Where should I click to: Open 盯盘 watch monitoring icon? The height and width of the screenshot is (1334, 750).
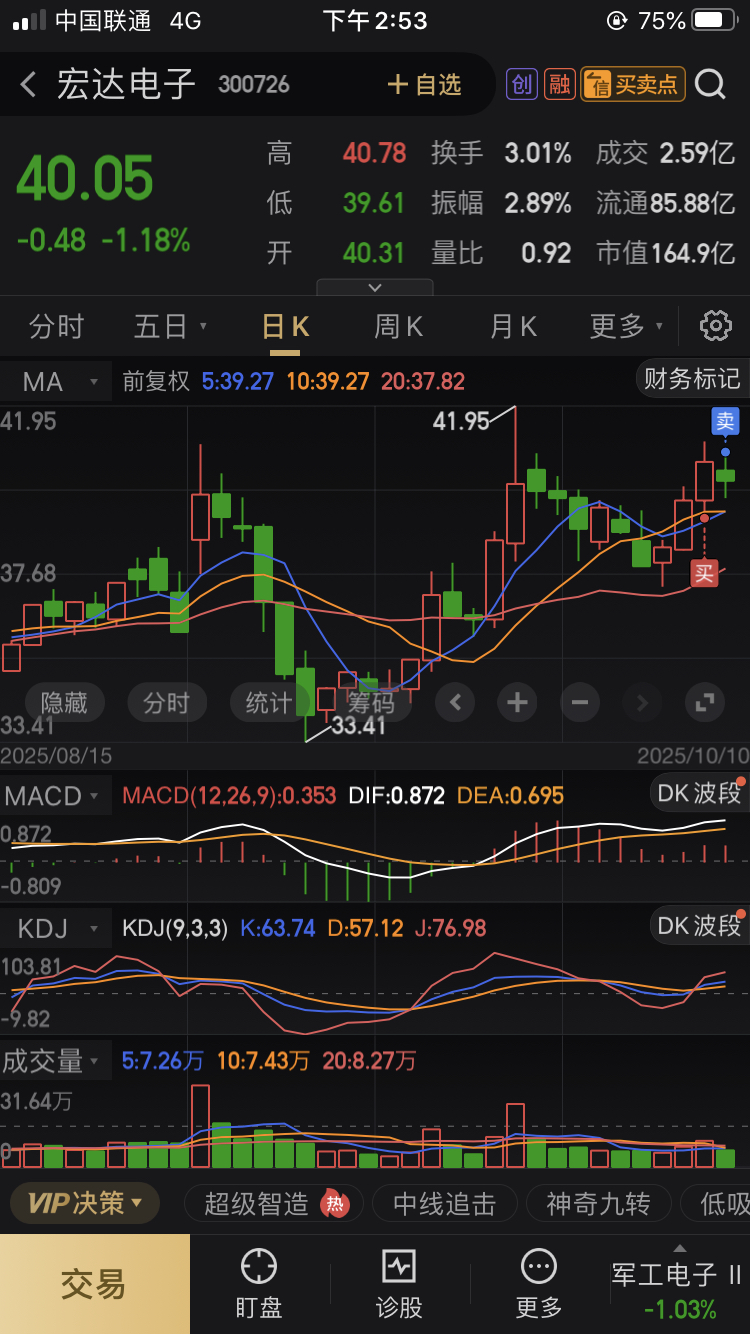click(259, 1284)
